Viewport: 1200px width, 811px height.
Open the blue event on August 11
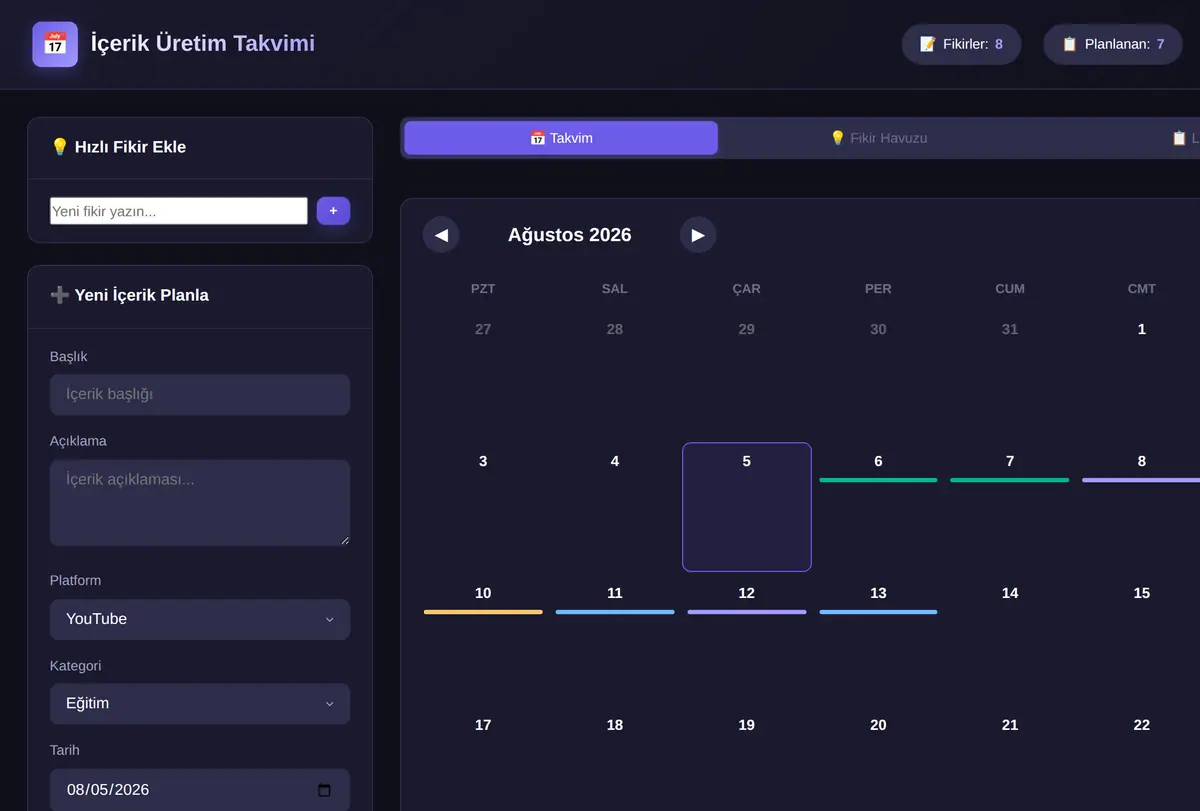coord(615,612)
